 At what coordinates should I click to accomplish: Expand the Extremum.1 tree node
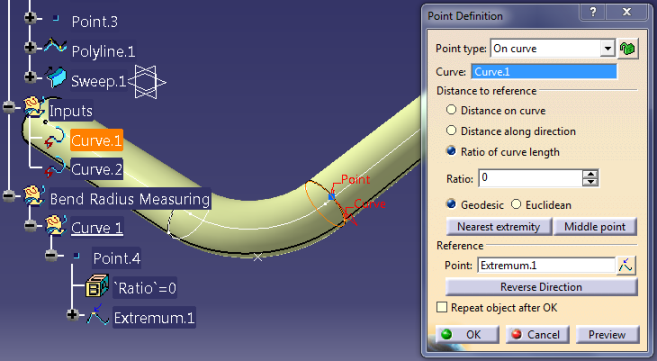coord(72,315)
